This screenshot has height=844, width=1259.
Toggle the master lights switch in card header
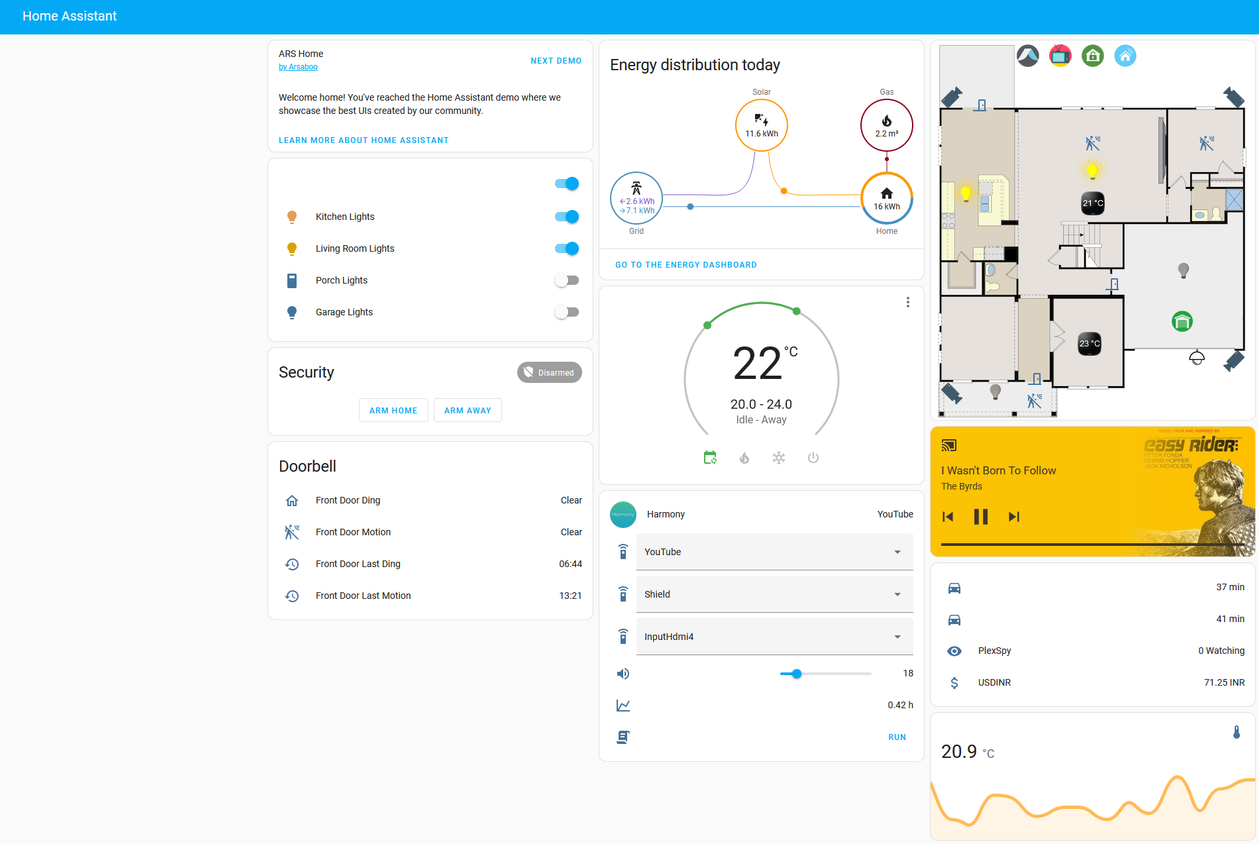pyautogui.click(x=567, y=184)
